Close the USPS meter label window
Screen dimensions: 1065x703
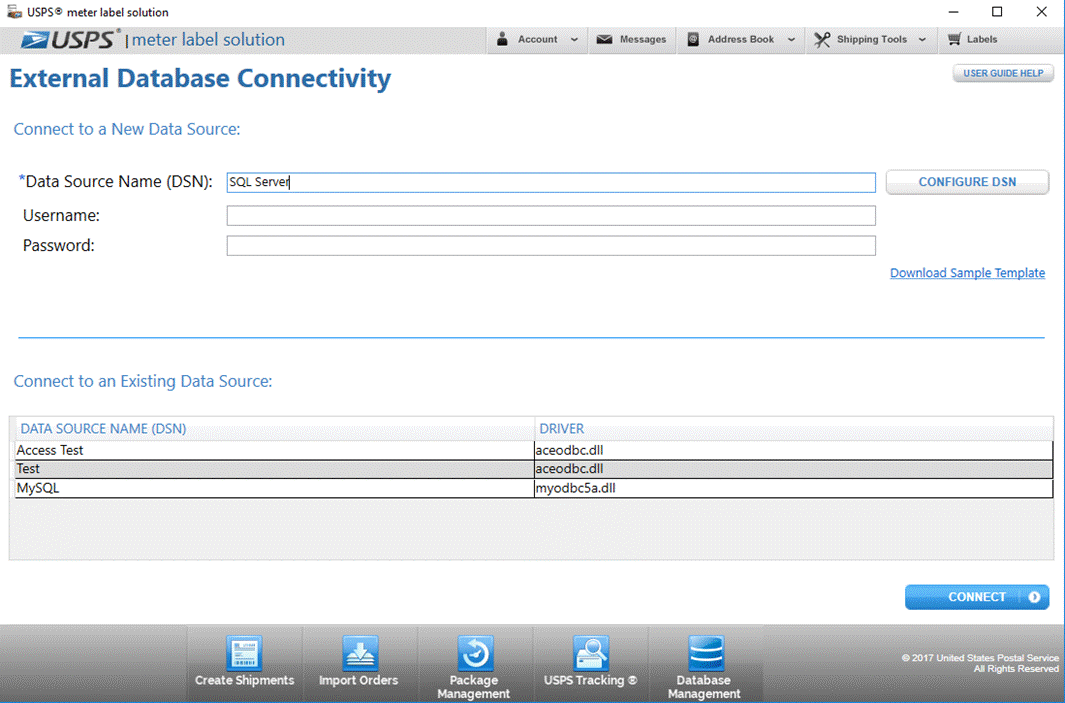(1041, 12)
